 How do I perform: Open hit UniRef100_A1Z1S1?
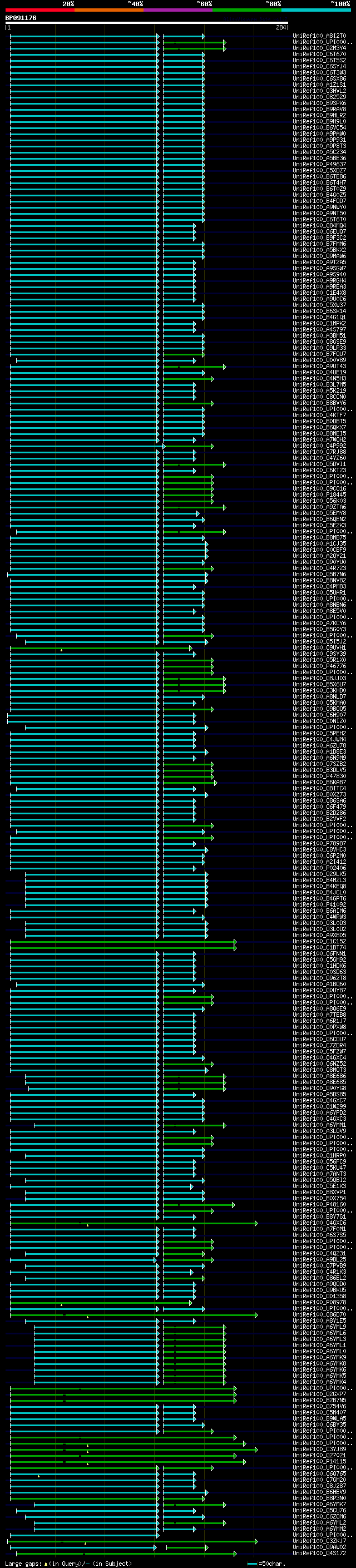(319, 85)
